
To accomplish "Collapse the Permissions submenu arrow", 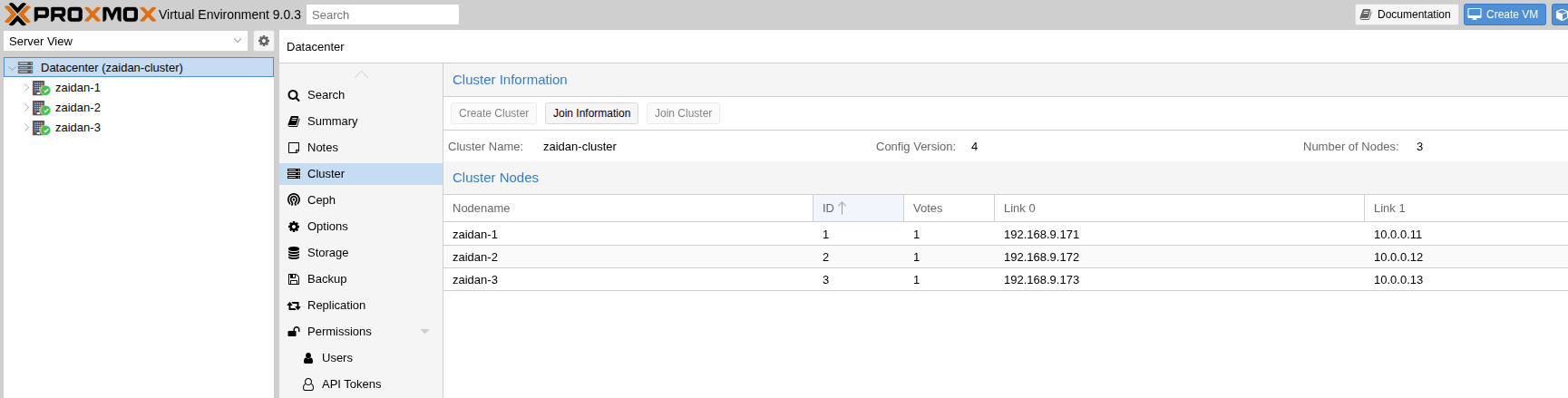I will 424,332.
